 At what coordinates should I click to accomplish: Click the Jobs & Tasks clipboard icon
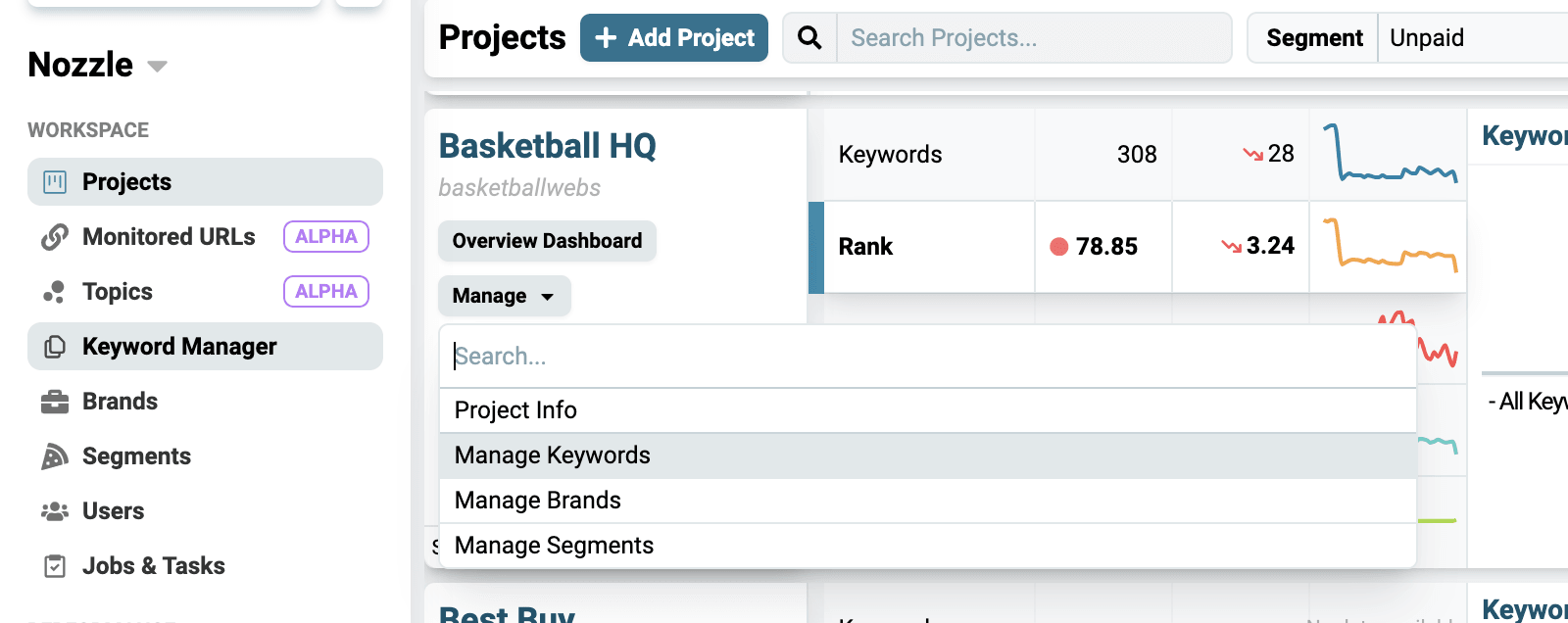click(x=55, y=566)
